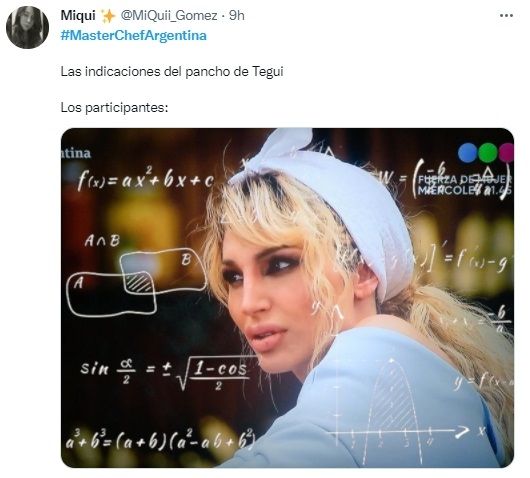Click the f(x)=ax²+bx+c formula in the image
This screenshot has height=478, width=530.
(x=146, y=178)
